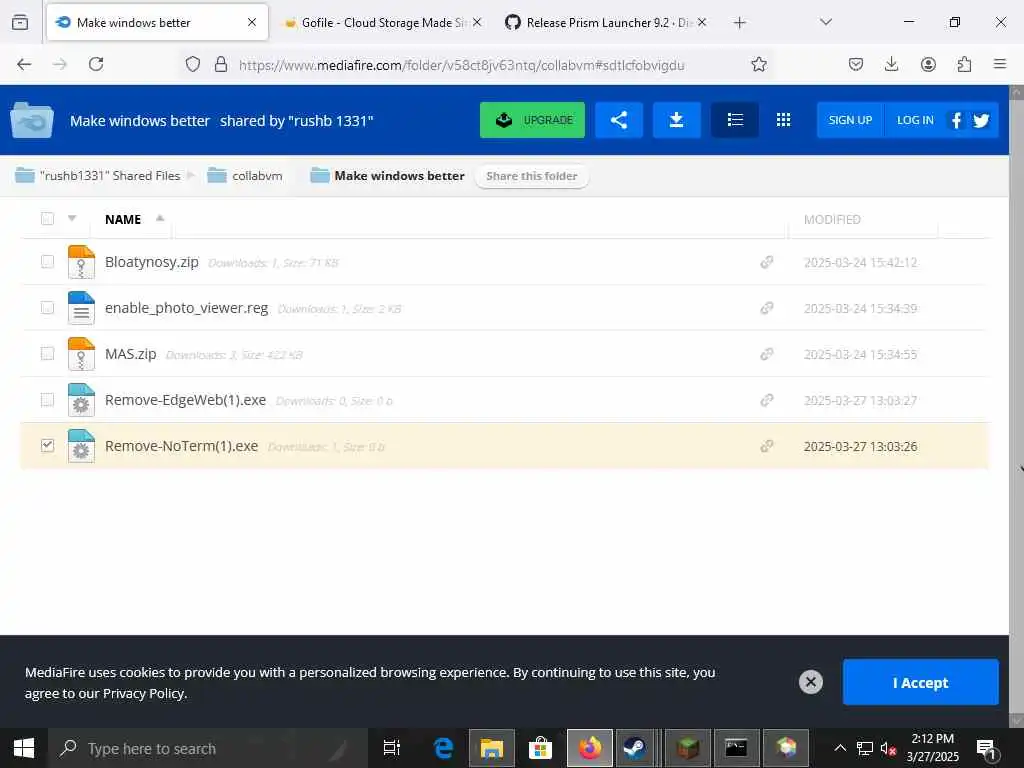Open Firefox View tab button
1024x768 pixels.
click(x=20, y=22)
